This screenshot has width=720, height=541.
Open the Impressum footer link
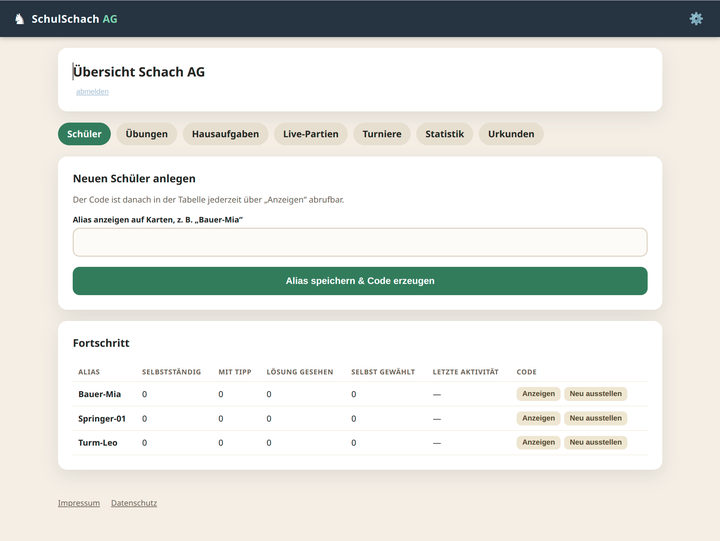click(79, 503)
